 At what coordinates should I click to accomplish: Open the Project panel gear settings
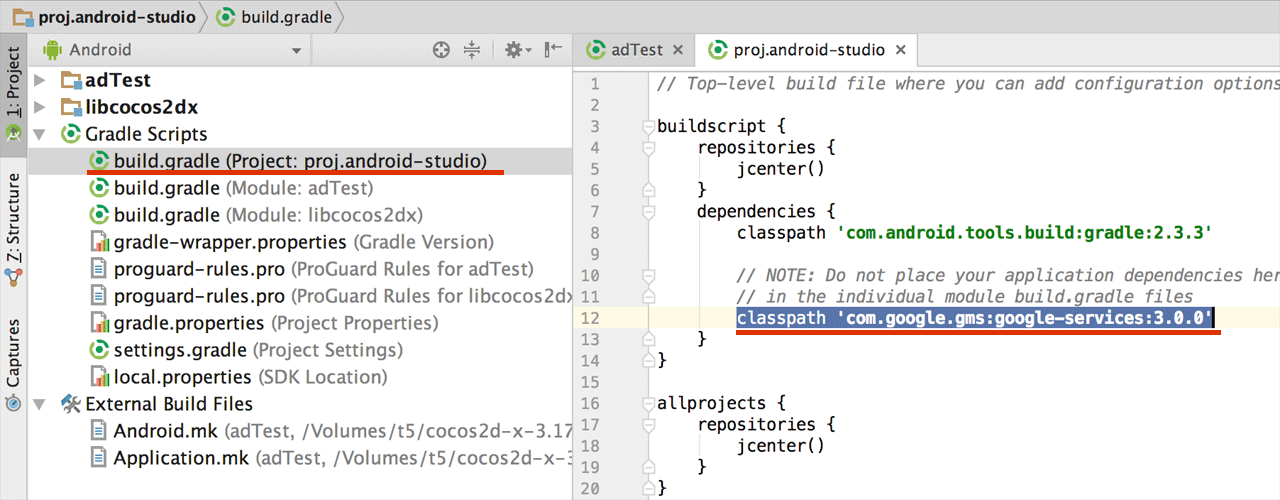point(514,50)
